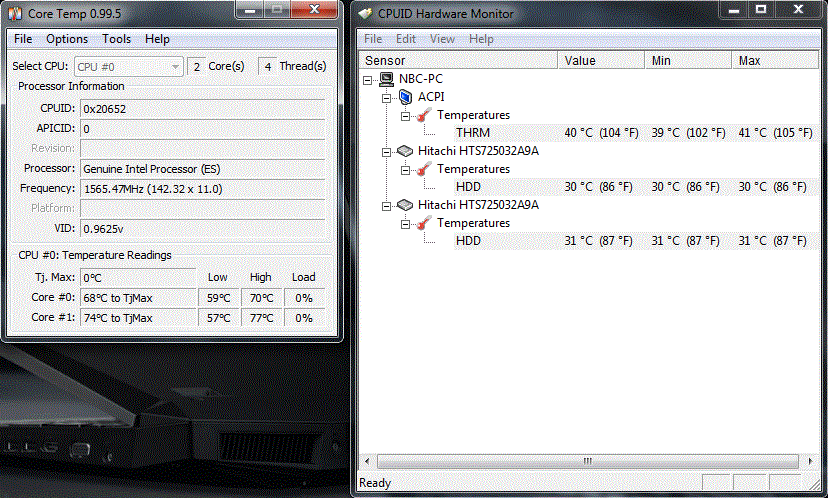Click Core #1 High value 77°C
The width and height of the screenshot is (828, 498).
tap(261, 318)
